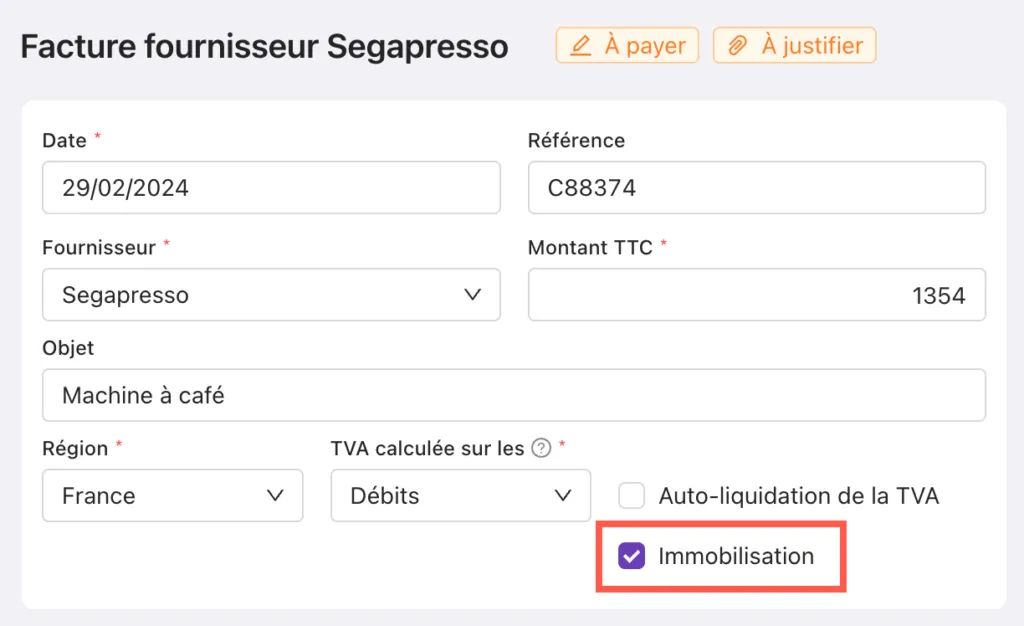The width and height of the screenshot is (1024, 626).
Task: Open the TVA calculée sur les Débits selector
Action: pyautogui.click(x=460, y=495)
